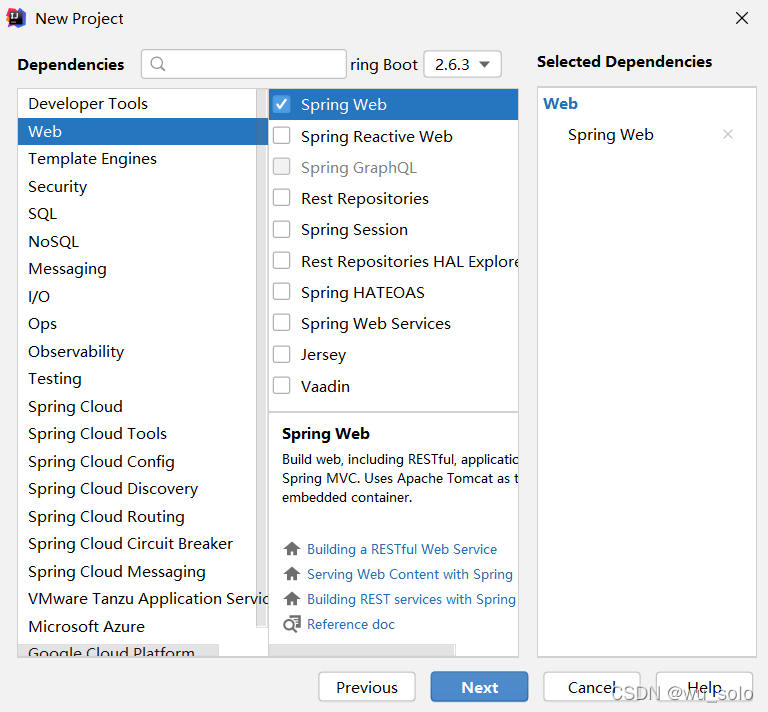Tick Rest Repositories HAL Explorer checkbox
Image resolution: width=768 pixels, height=712 pixels.
(282, 261)
